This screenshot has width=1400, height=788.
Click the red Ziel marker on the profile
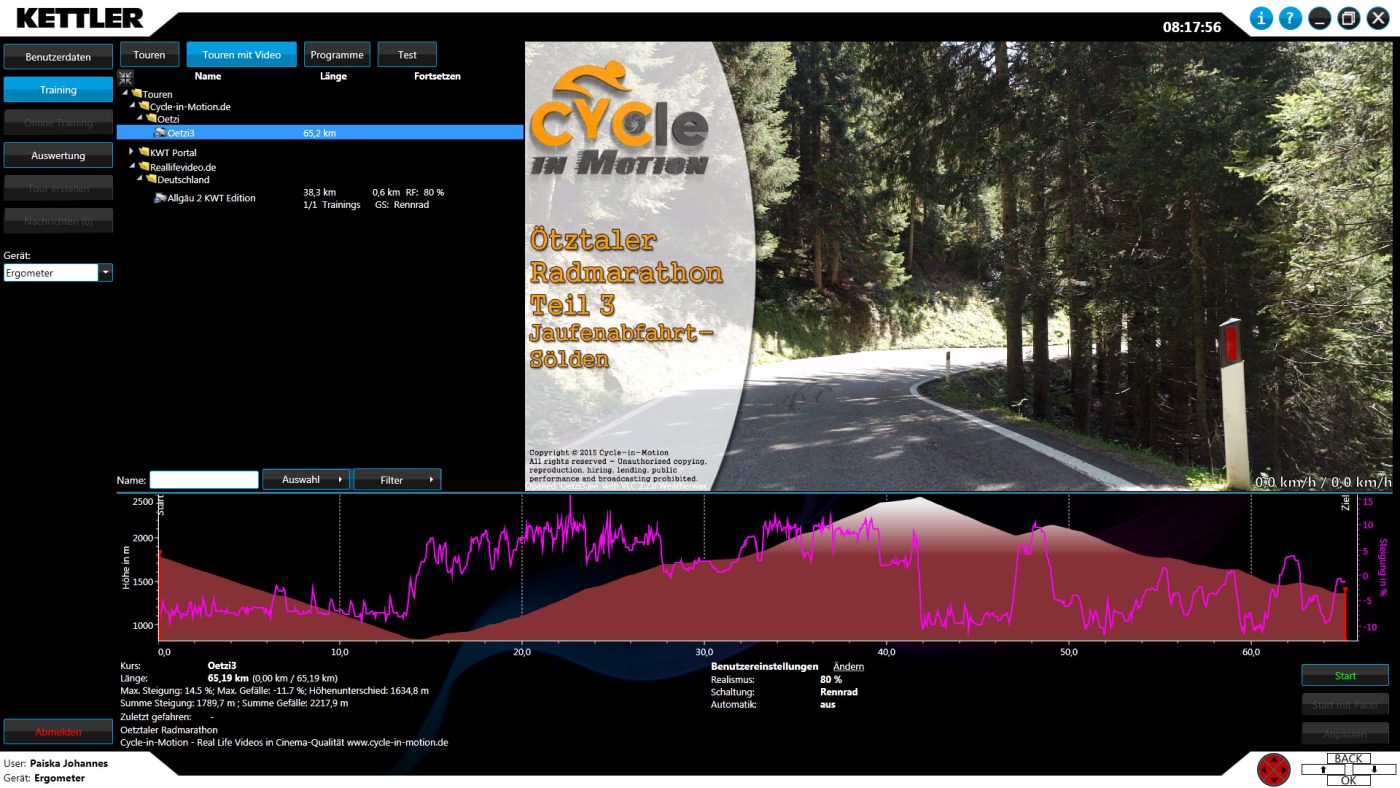coord(1345,612)
